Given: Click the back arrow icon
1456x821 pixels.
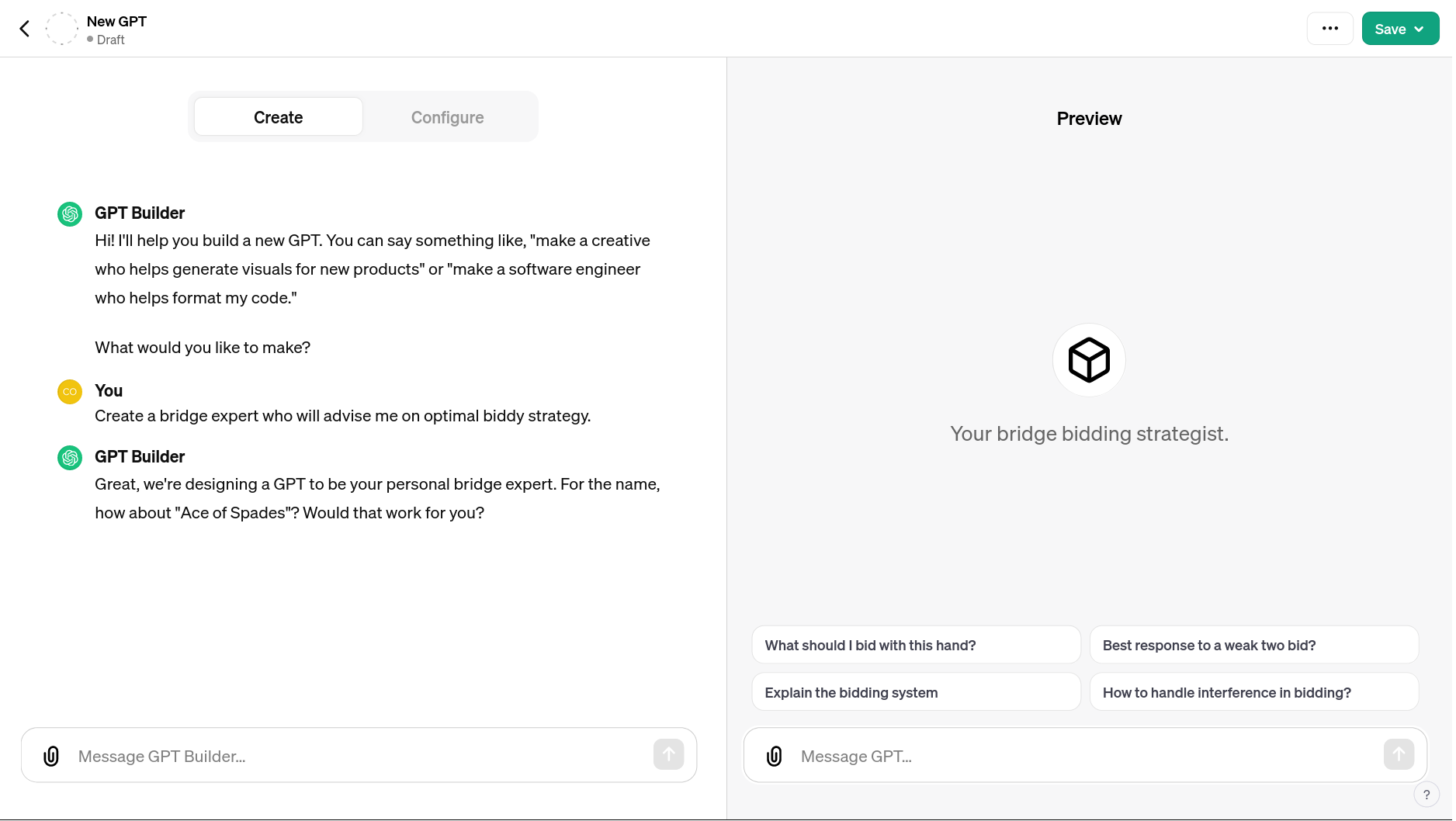Looking at the screenshot, I should [24, 29].
